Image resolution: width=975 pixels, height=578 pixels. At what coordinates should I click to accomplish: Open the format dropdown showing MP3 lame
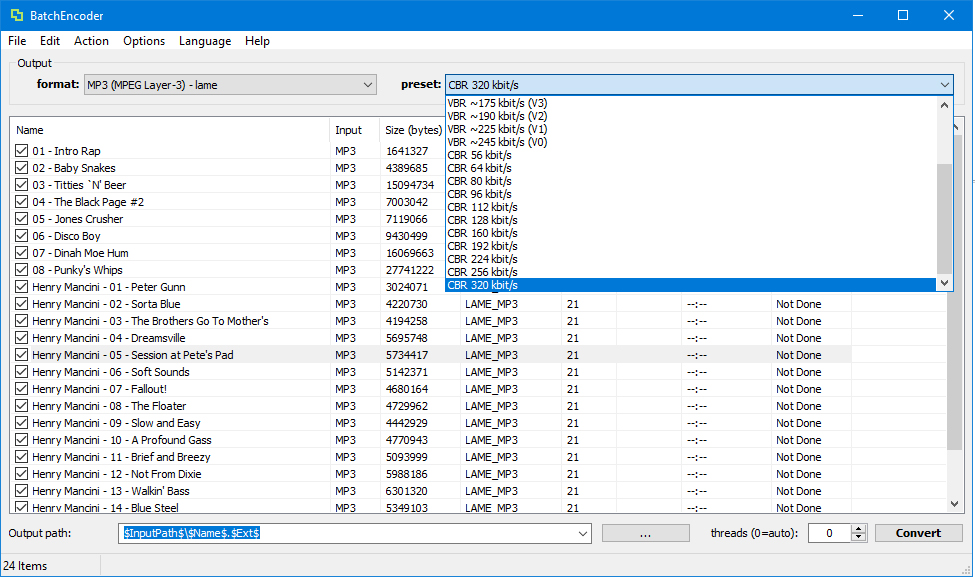230,85
